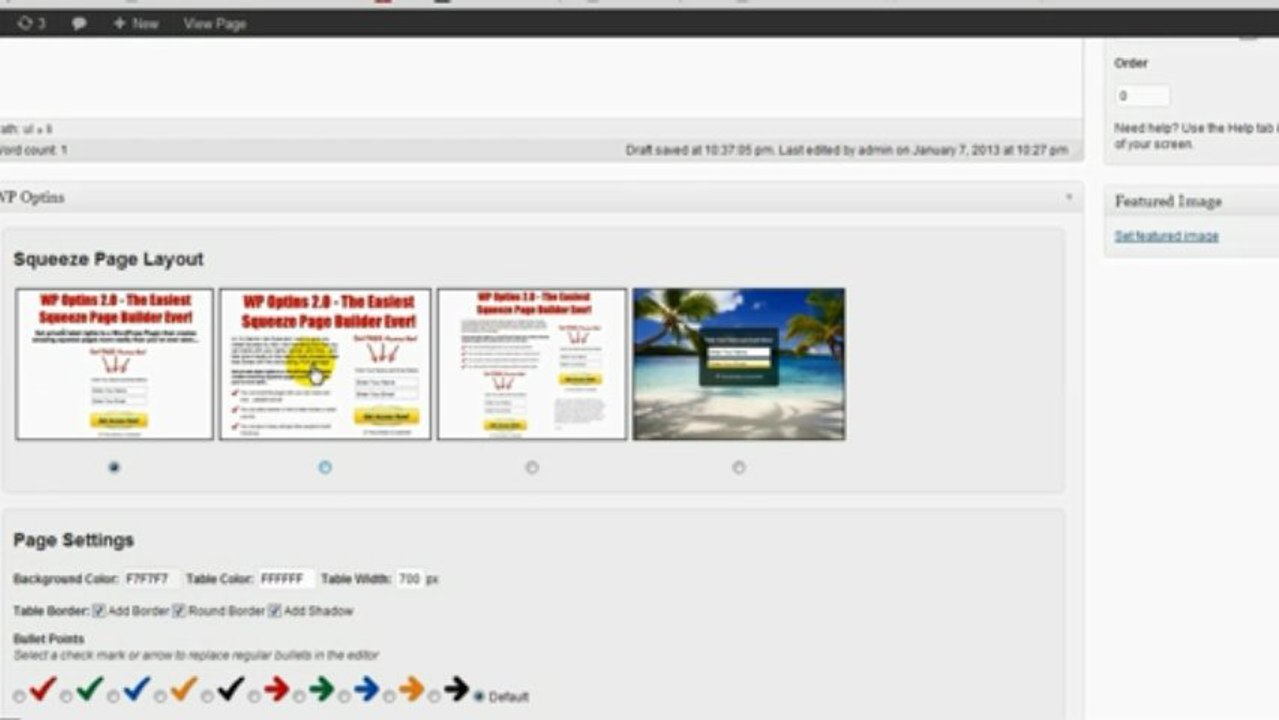
Task: Click the Bullet Points label
Action: 48,638
